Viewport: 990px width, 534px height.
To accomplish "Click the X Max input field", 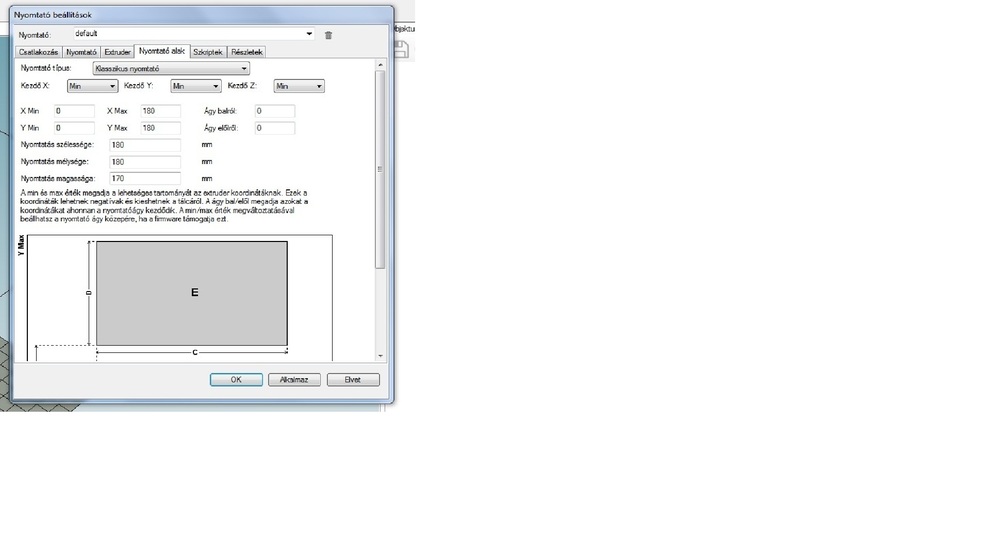I will point(160,111).
